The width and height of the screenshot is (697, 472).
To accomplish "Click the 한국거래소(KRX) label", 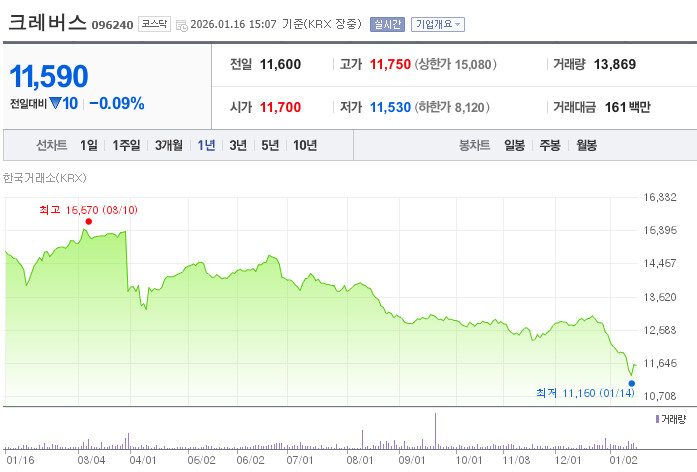I will coord(44,178).
